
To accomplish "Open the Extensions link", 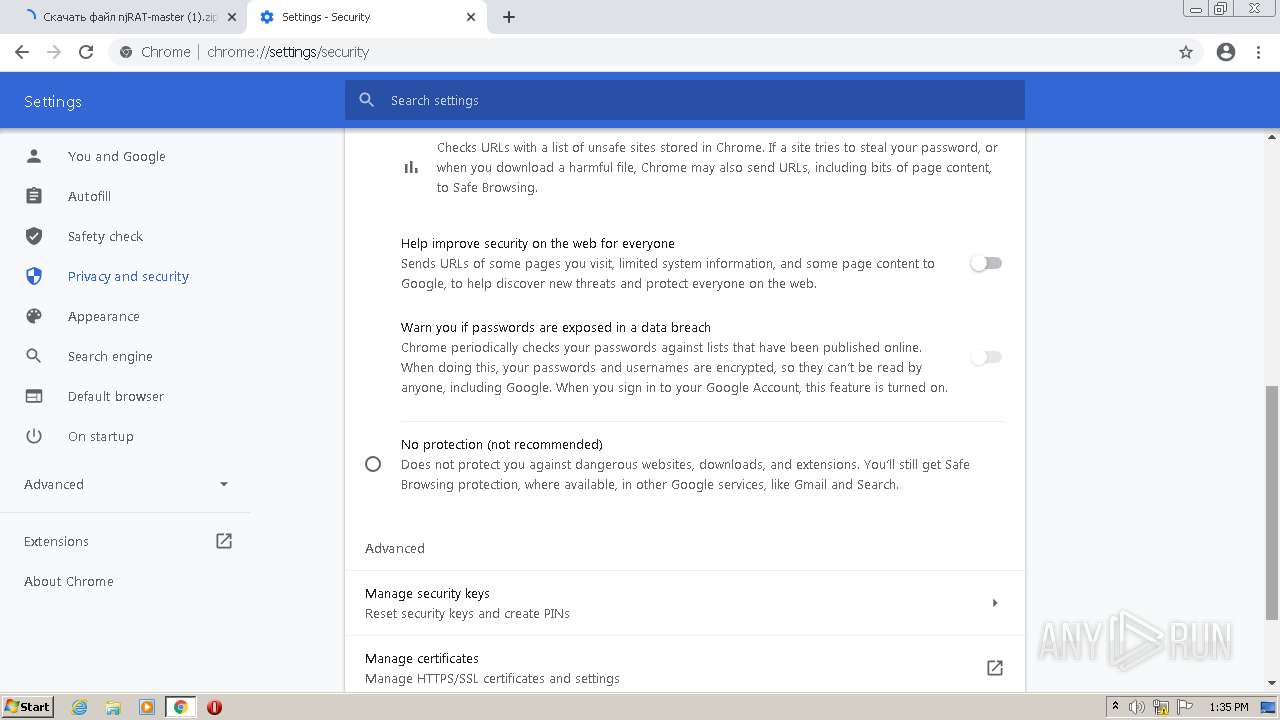I will point(56,541).
